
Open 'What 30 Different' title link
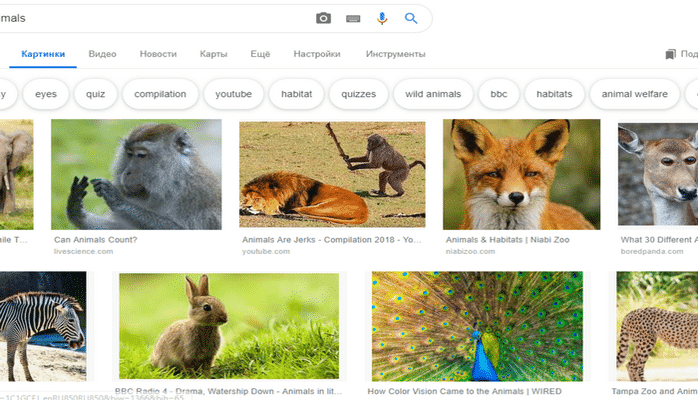pos(659,239)
